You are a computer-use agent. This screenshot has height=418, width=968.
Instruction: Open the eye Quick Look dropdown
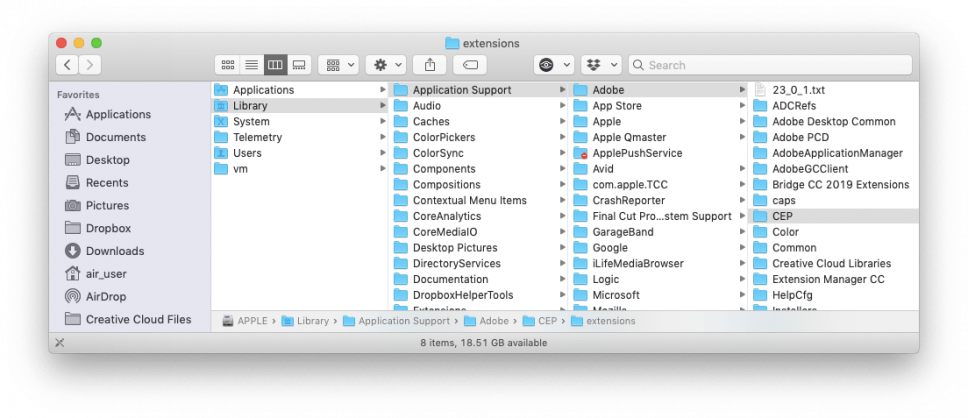tap(554, 65)
